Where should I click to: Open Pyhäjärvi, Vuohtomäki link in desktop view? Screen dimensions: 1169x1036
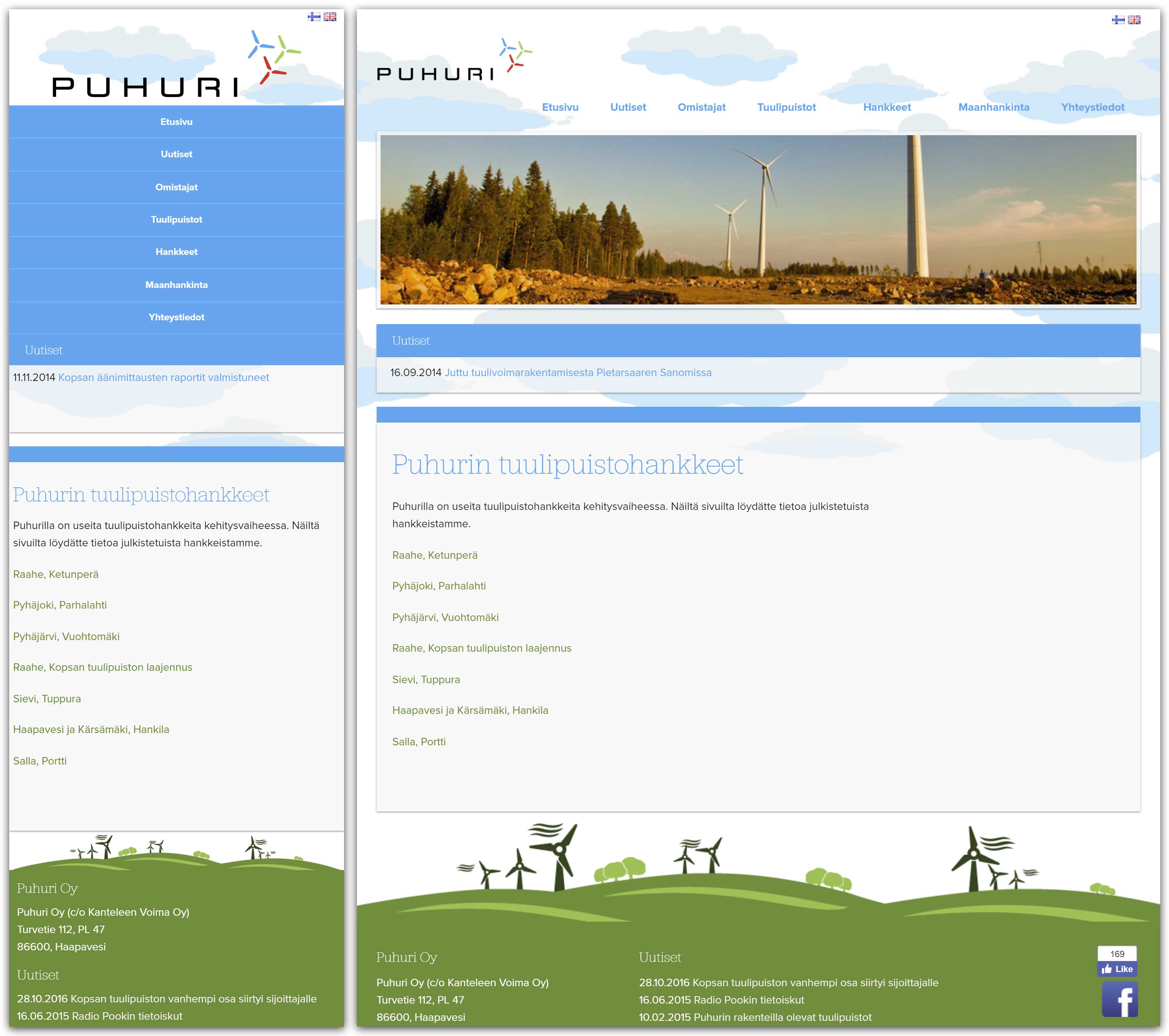446,617
